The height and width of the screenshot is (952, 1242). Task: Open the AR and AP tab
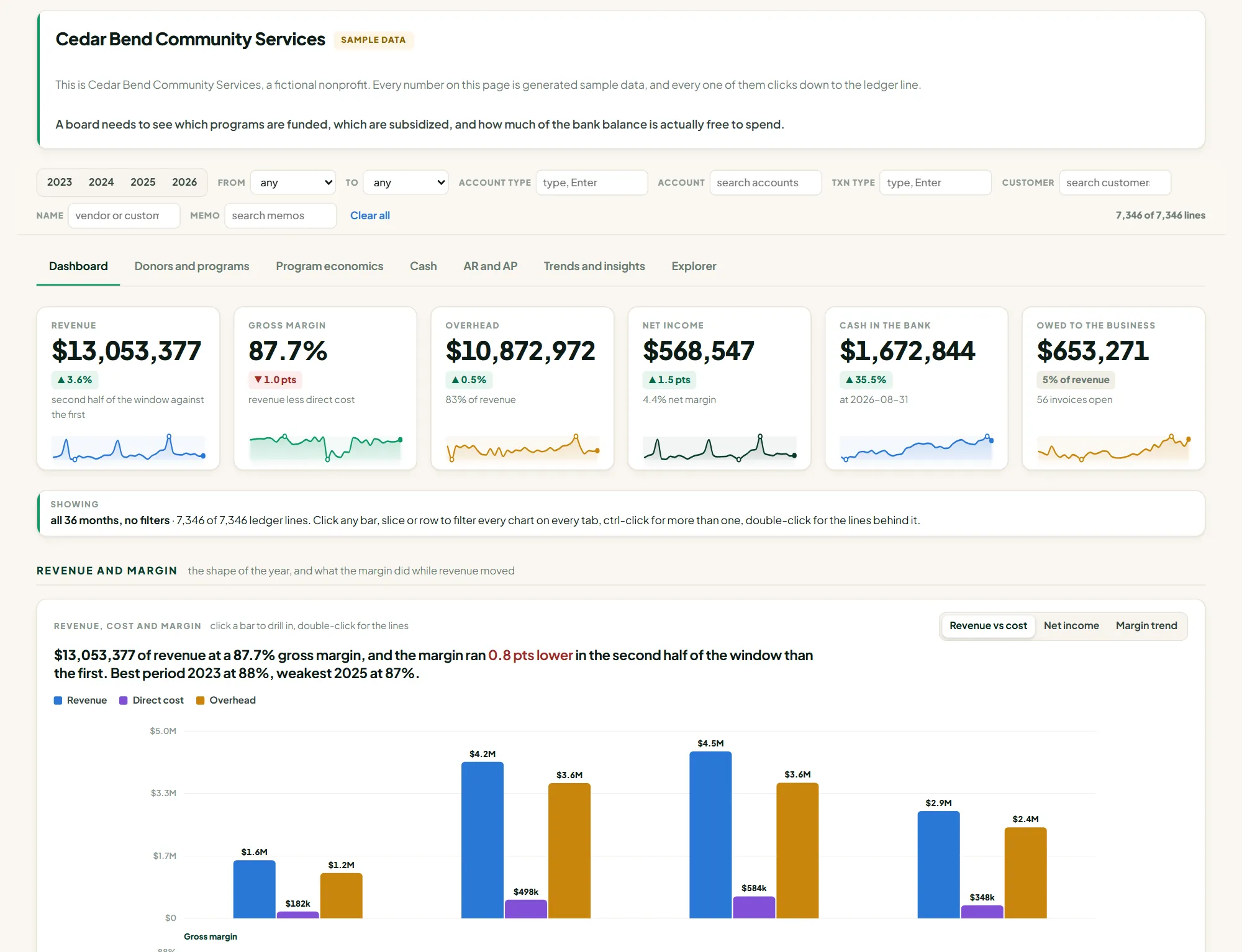[x=491, y=266]
